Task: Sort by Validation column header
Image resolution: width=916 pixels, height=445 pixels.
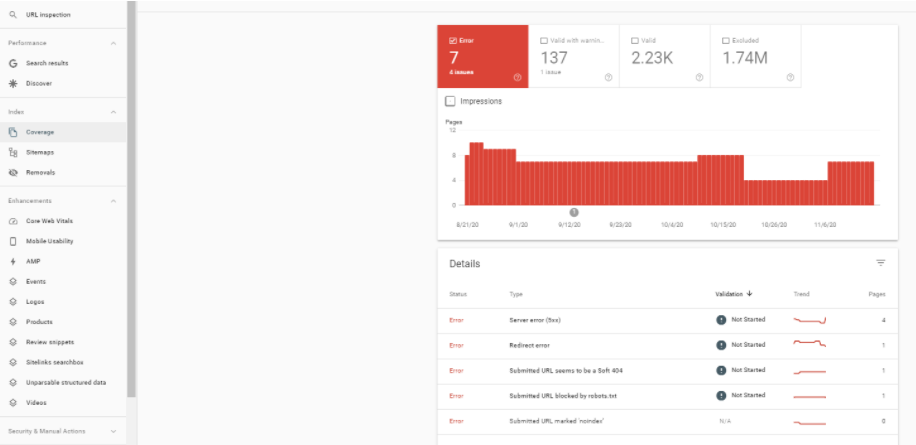Action: click(x=734, y=294)
